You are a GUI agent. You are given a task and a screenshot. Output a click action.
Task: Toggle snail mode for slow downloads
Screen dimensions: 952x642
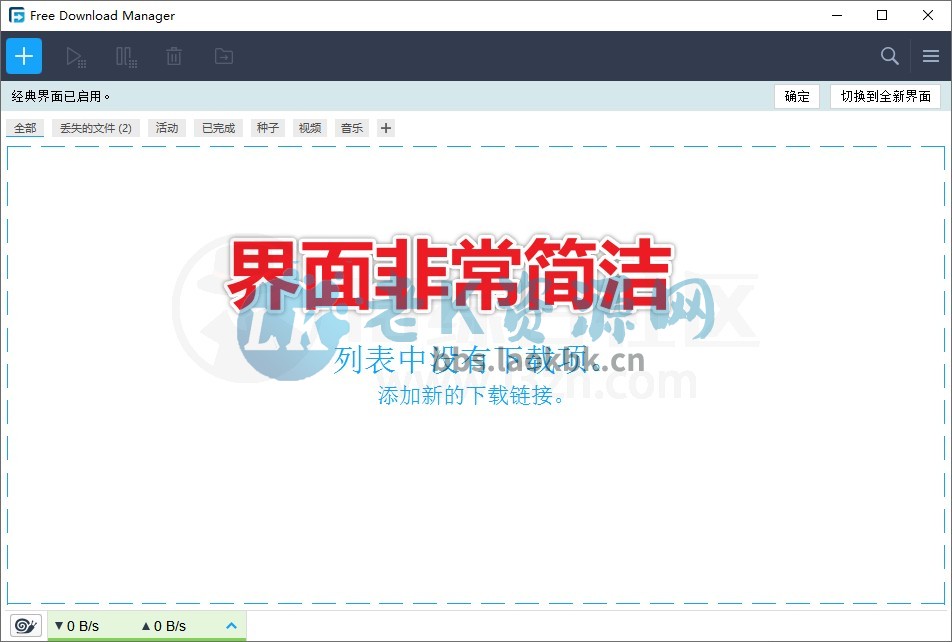point(24,625)
